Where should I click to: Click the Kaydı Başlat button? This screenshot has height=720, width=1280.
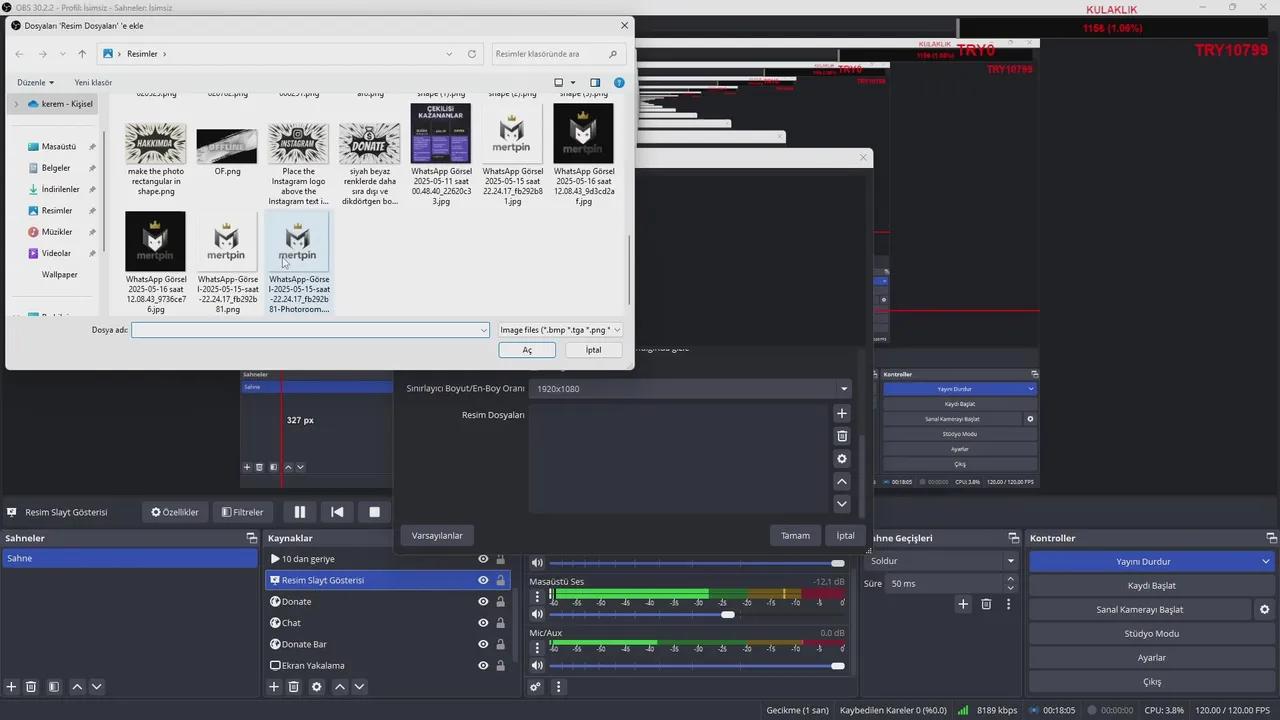tap(1152, 585)
